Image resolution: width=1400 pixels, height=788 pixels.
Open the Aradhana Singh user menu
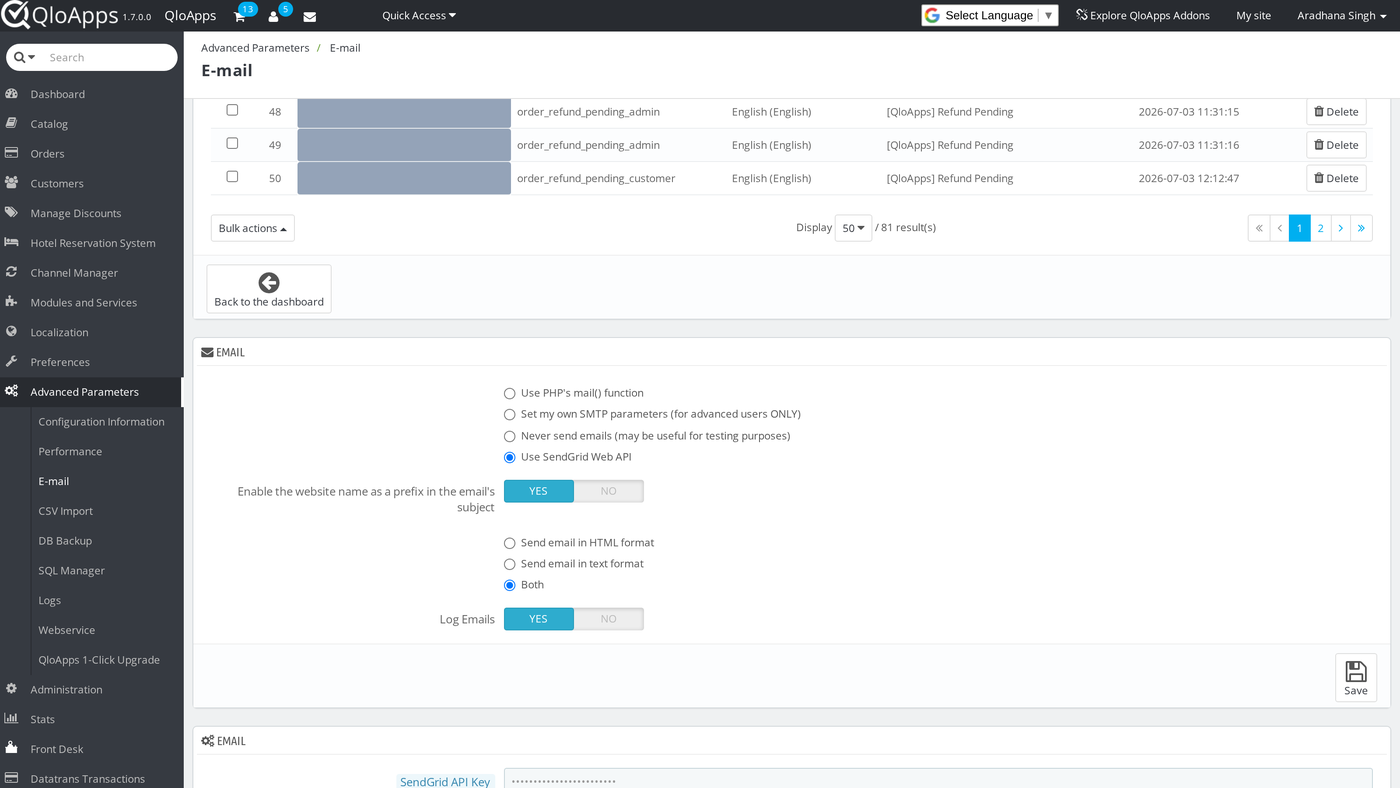coord(1341,15)
